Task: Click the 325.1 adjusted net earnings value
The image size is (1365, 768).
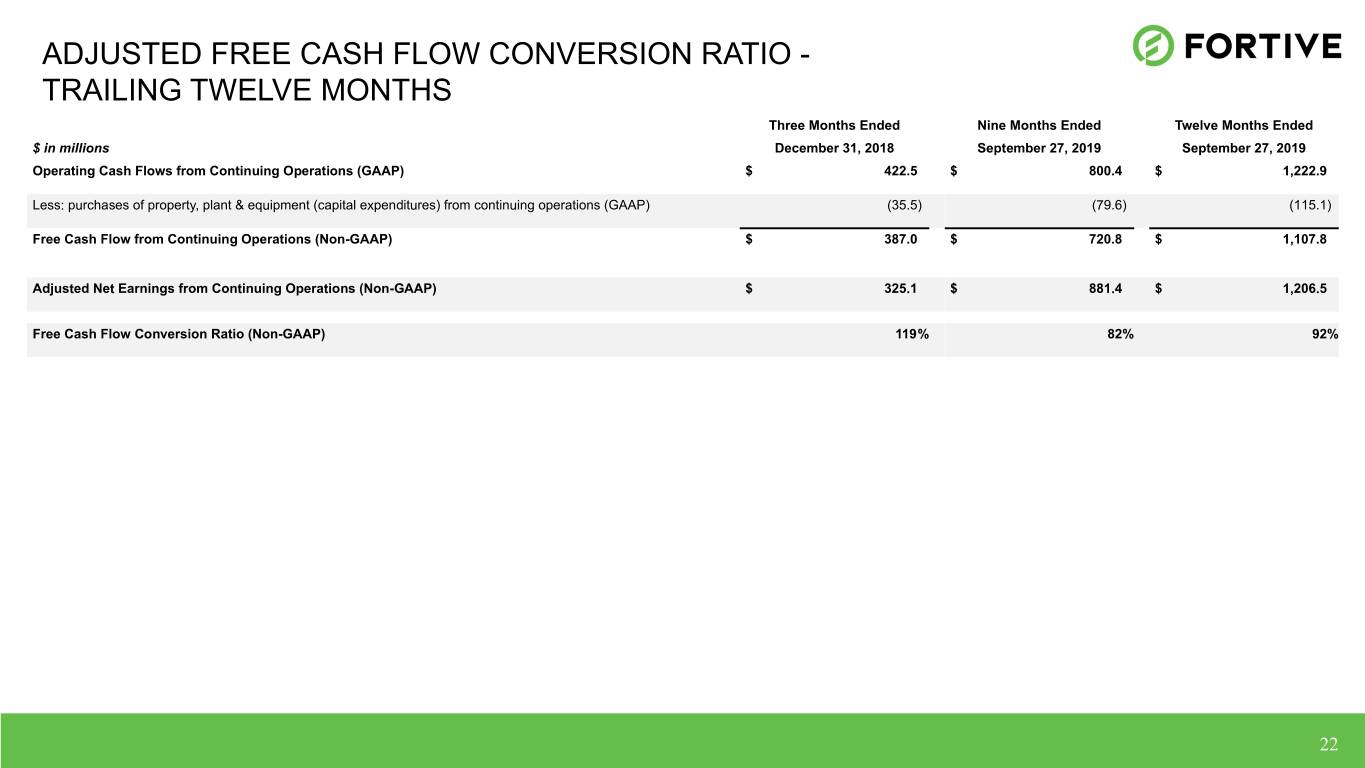Action: (x=900, y=288)
